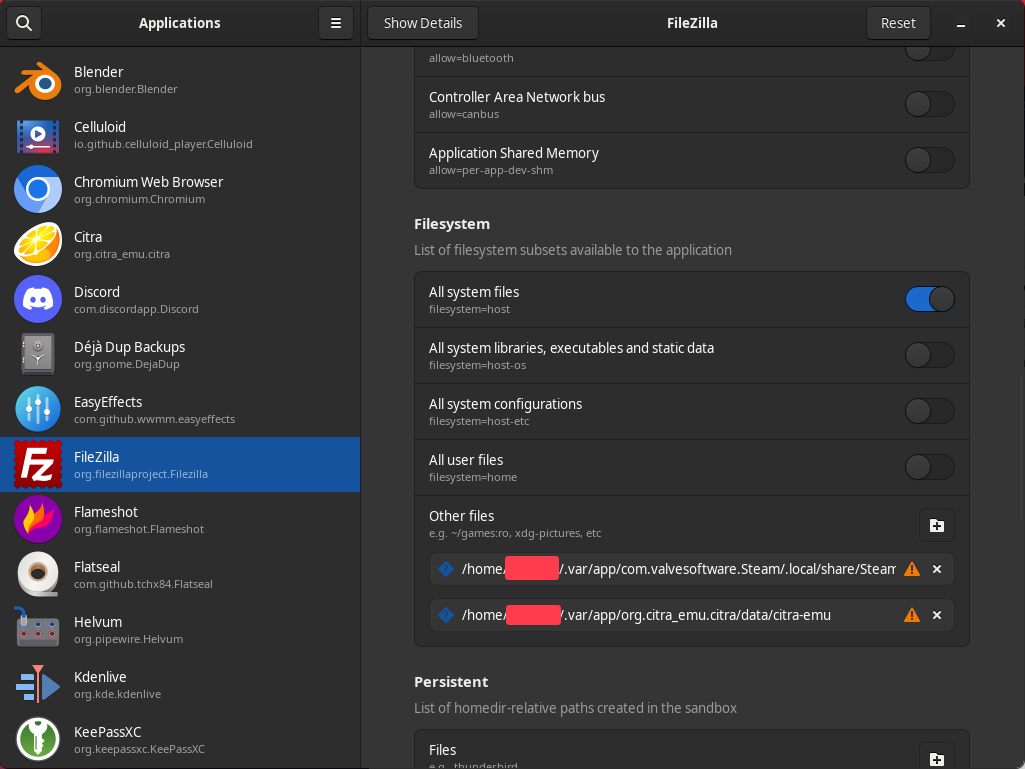Click the Kdenlive icon
The image size is (1025, 769).
[38, 684]
